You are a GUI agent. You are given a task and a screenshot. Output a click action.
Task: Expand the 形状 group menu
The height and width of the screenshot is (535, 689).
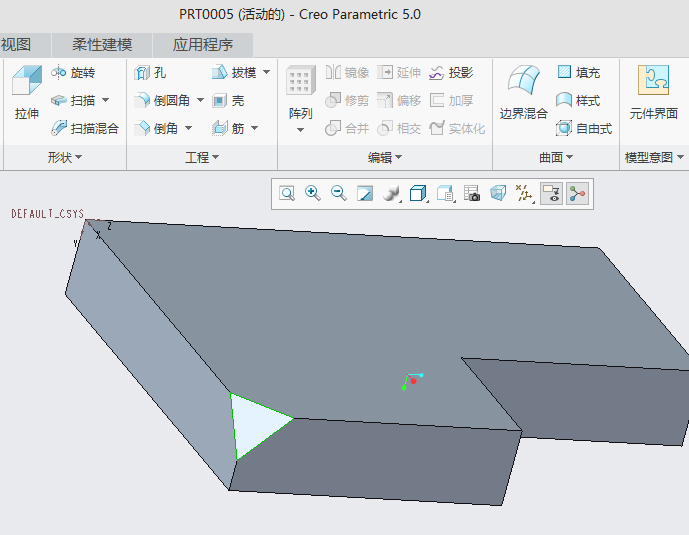pos(65,157)
